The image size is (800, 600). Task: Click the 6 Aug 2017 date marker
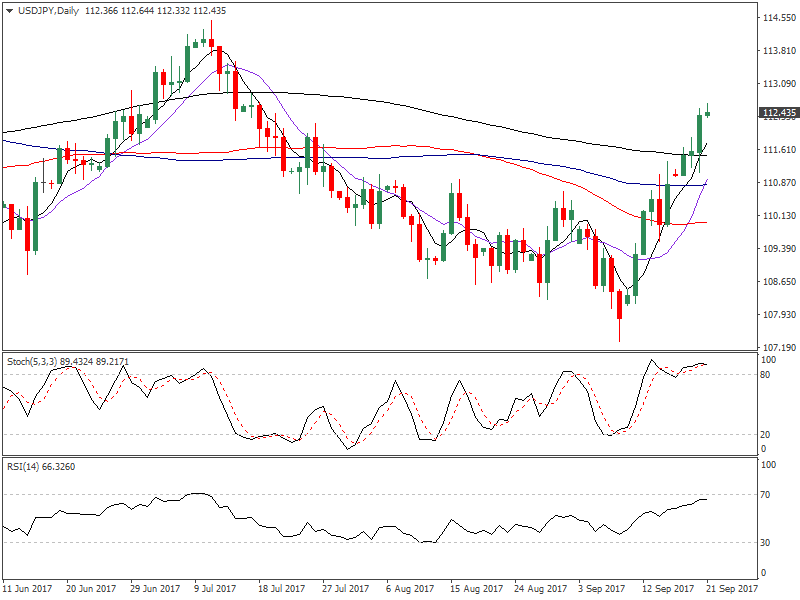(x=409, y=590)
